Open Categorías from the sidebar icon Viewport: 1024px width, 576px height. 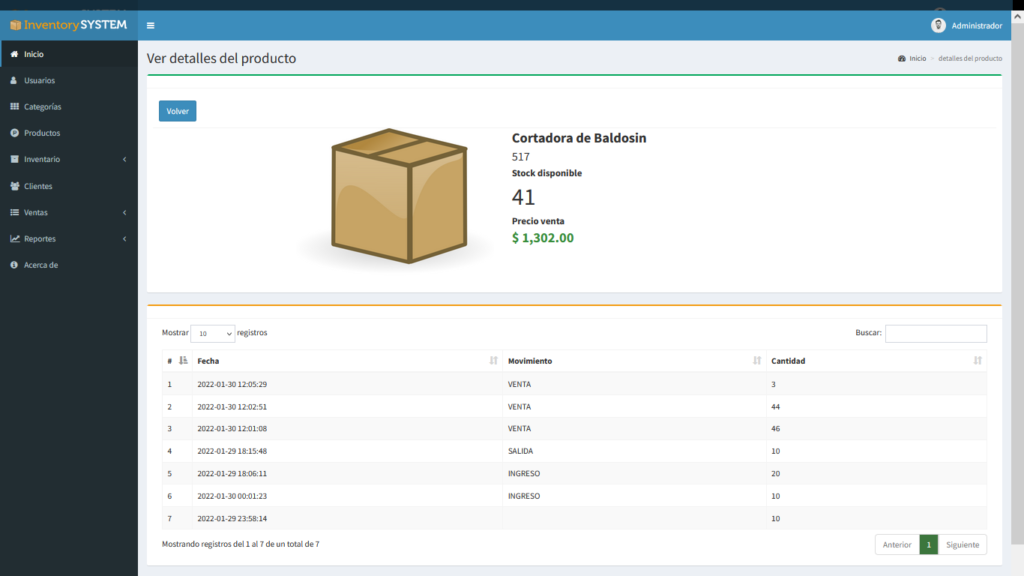tap(15, 106)
